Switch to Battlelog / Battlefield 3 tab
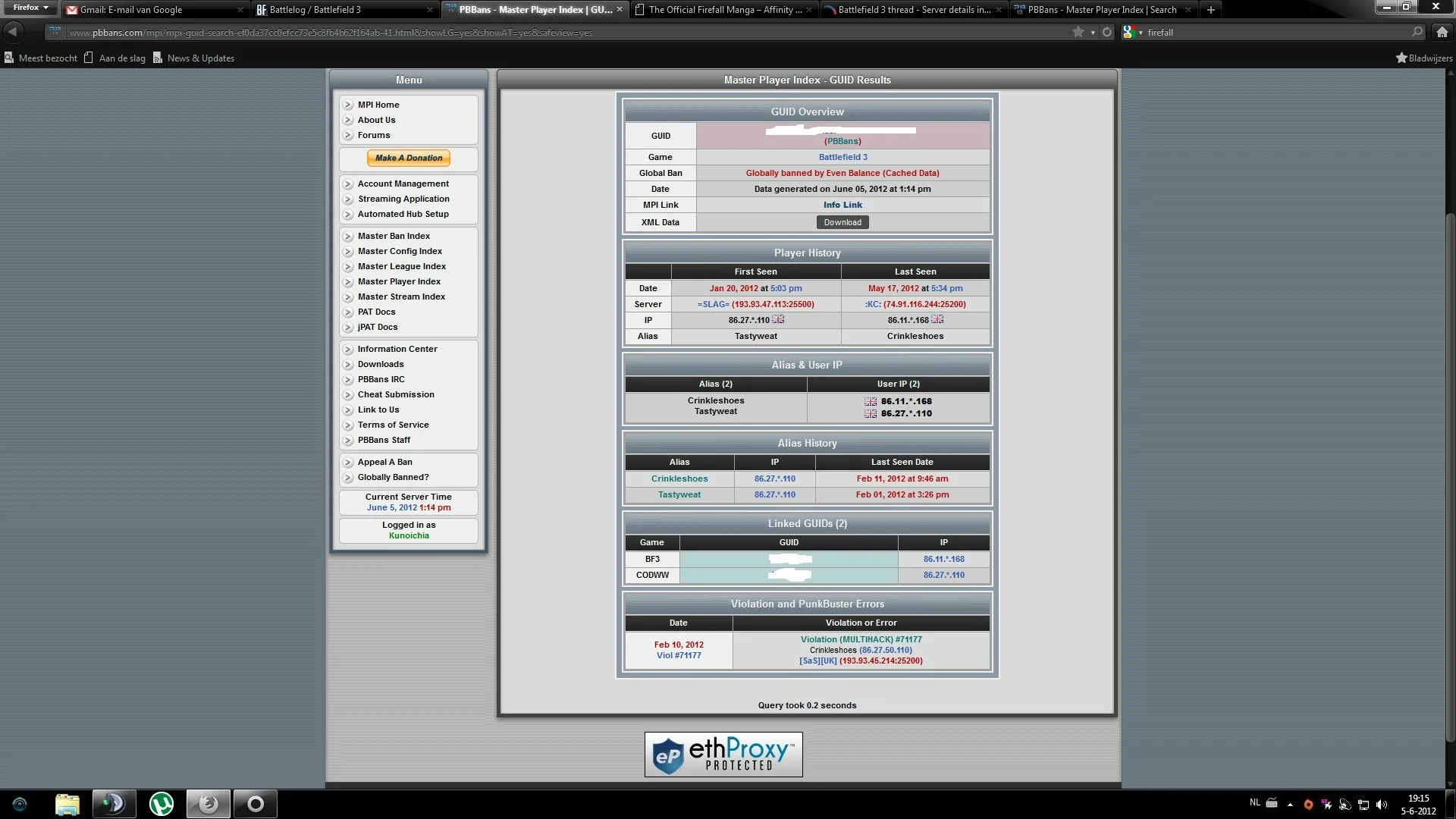Viewport: 1456px width, 819px height. [x=345, y=10]
